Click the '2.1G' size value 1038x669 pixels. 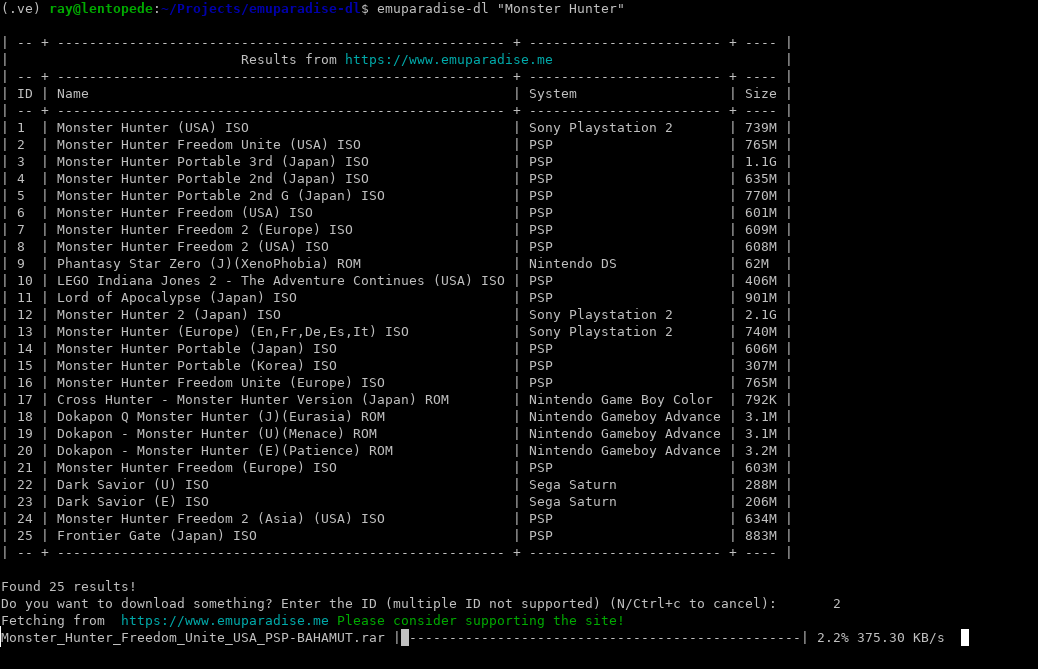click(x=761, y=315)
